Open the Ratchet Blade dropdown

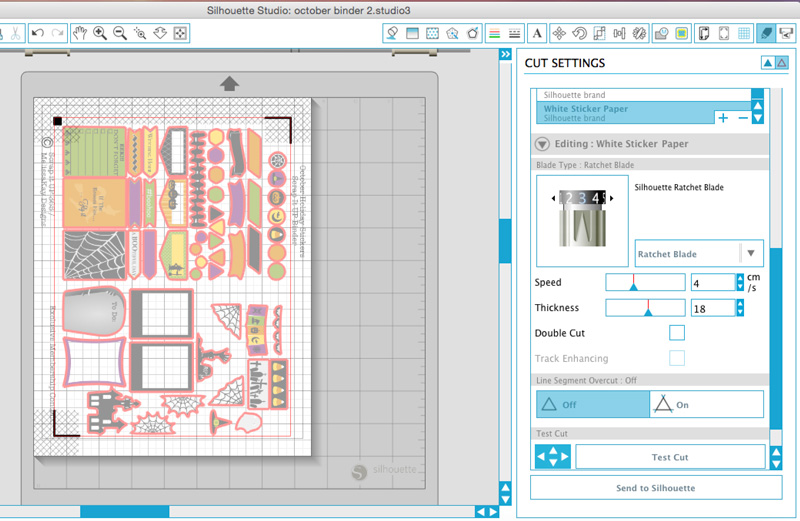click(x=699, y=254)
